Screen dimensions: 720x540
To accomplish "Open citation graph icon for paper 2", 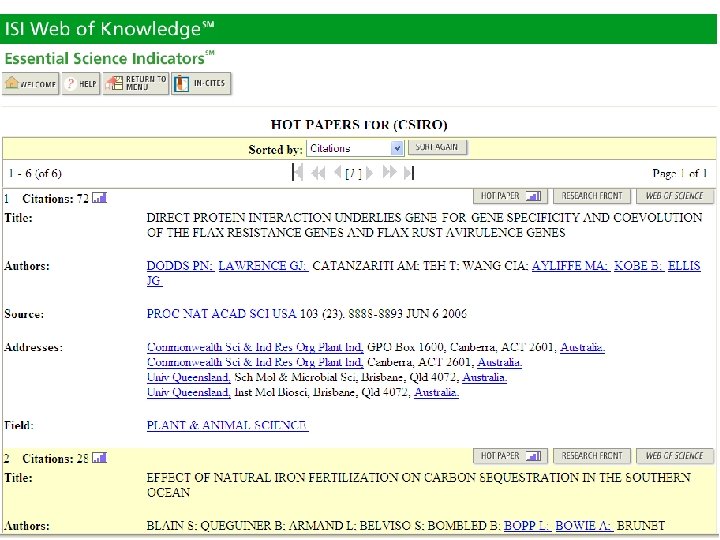I will pos(100,458).
